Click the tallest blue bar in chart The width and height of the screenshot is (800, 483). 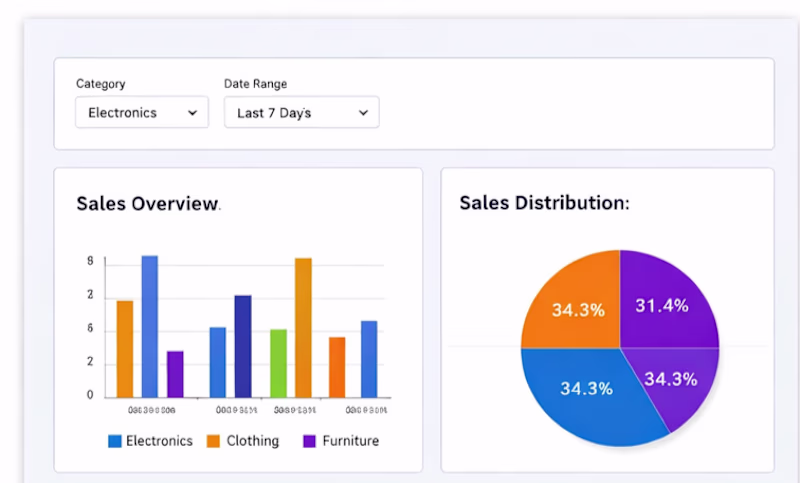tap(149, 325)
